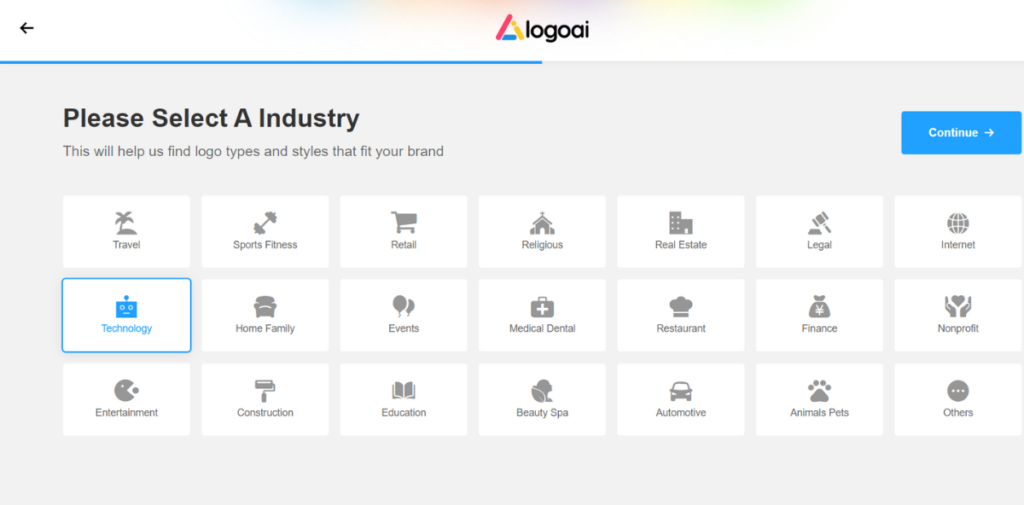Choose the Restaurant chef hat icon

[680, 307]
